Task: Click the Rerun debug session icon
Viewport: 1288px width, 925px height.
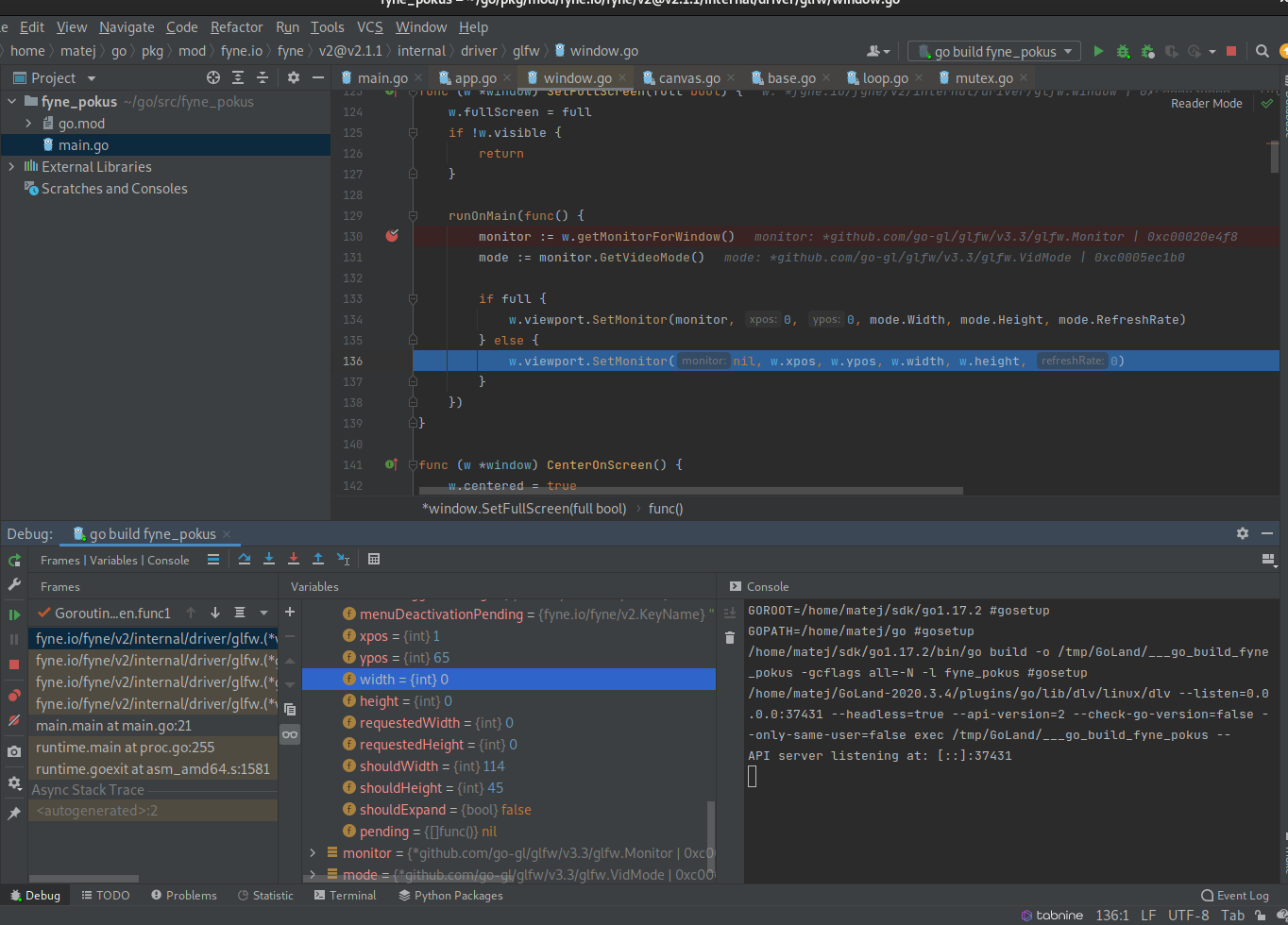Action: (14, 561)
